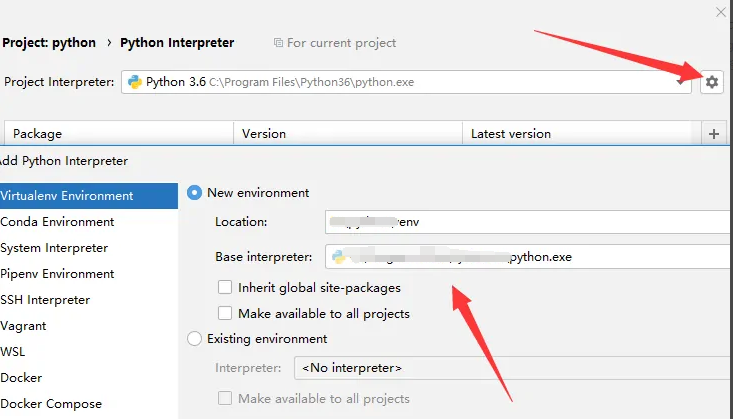This screenshot has width=733, height=419.
Task: Select Virtualenv Environment in sidebar
Action: pos(67,196)
